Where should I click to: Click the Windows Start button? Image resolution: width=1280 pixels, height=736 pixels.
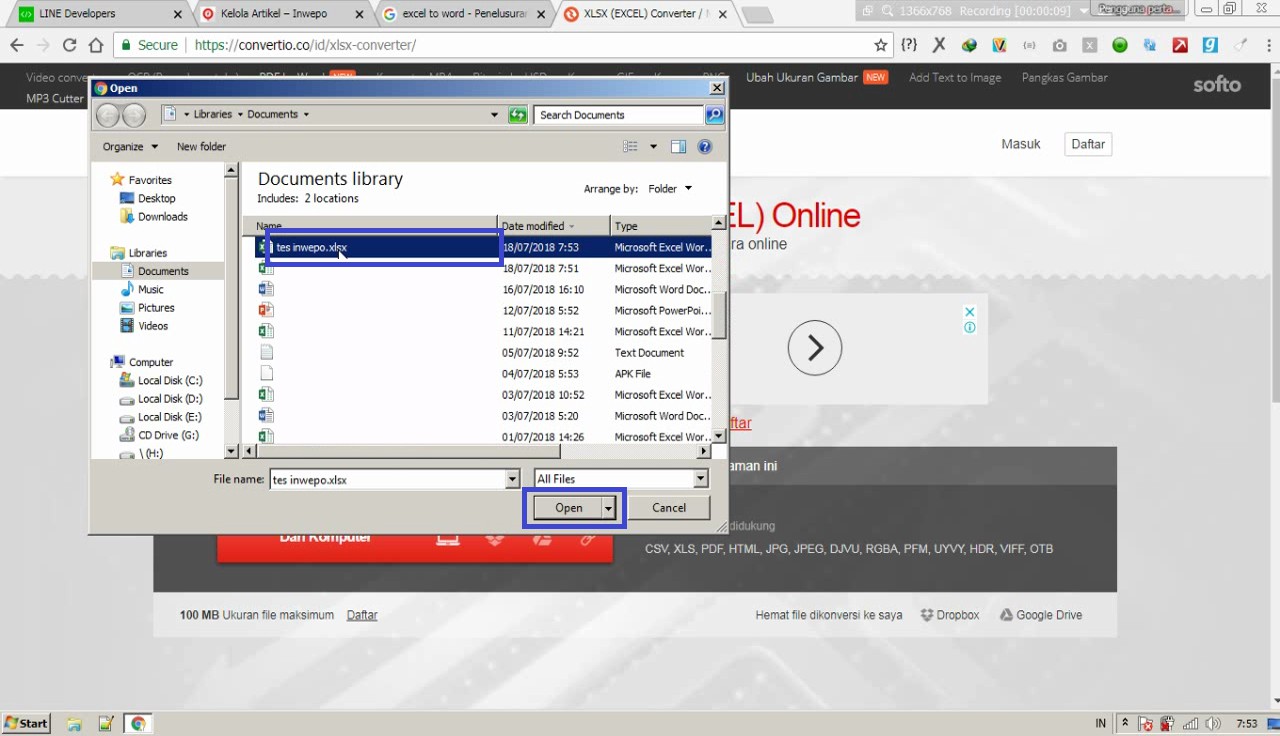coord(26,723)
